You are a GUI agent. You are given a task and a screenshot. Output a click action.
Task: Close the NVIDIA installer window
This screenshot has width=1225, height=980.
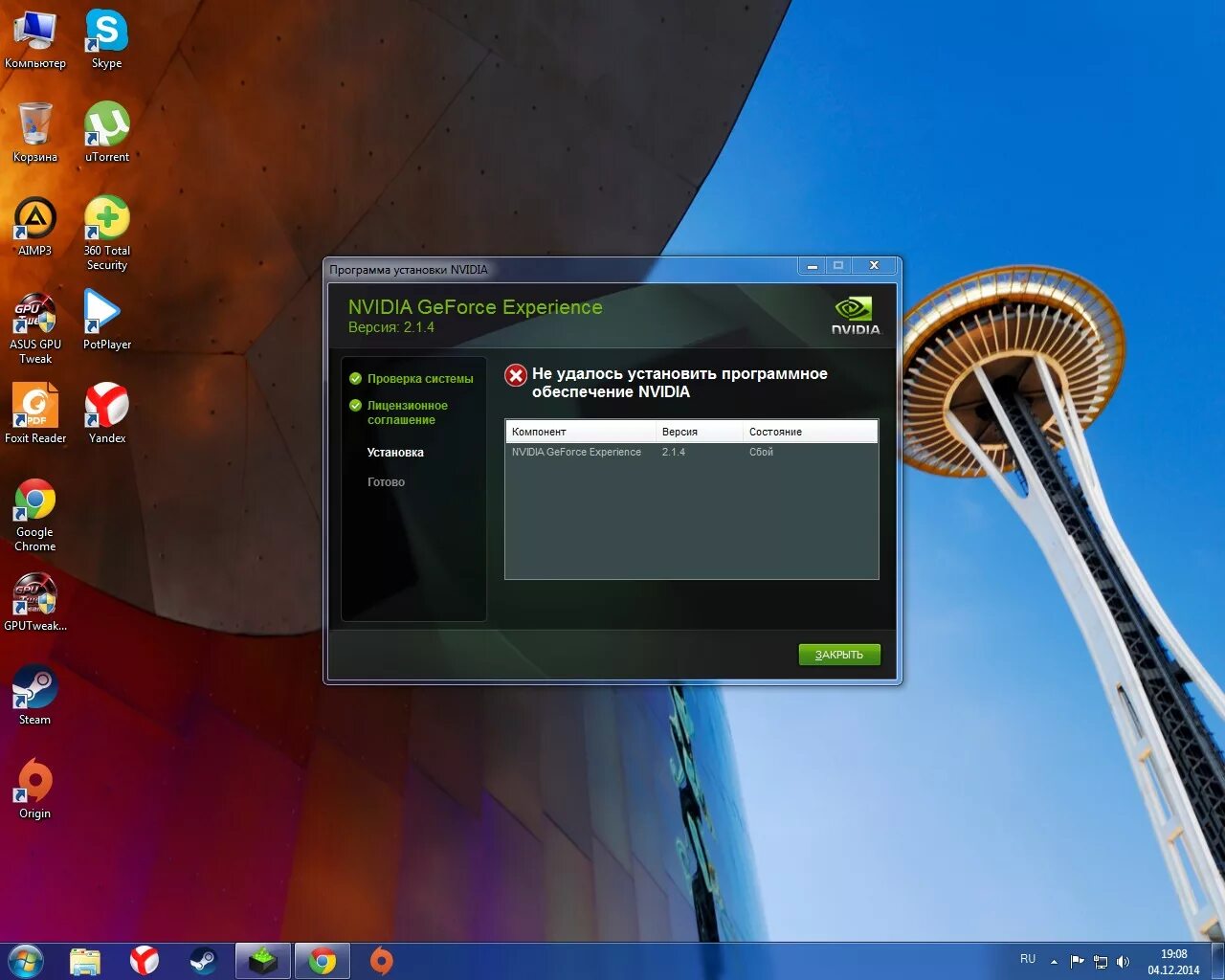point(874,266)
